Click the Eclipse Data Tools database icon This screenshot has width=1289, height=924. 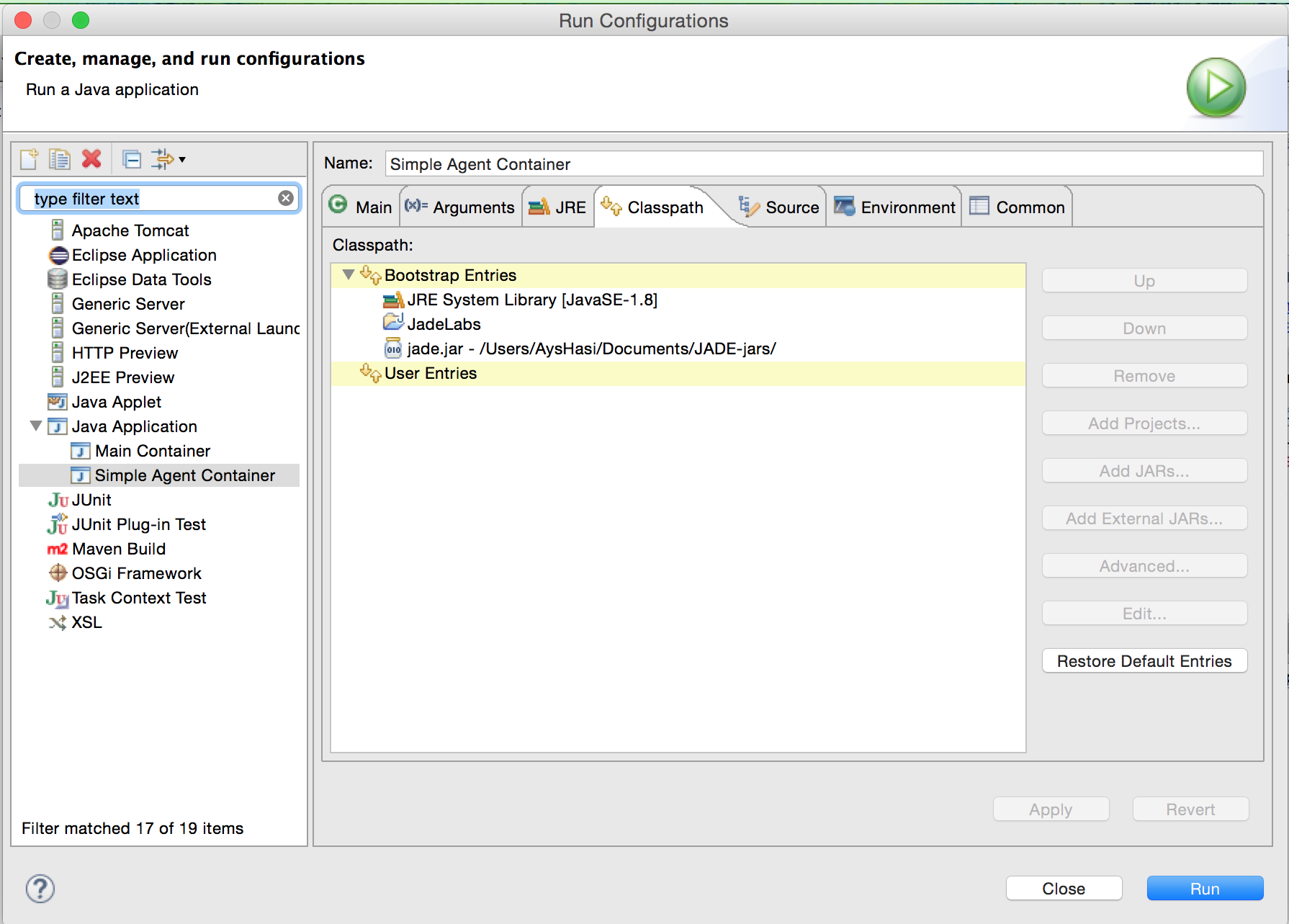pos(58,279)
